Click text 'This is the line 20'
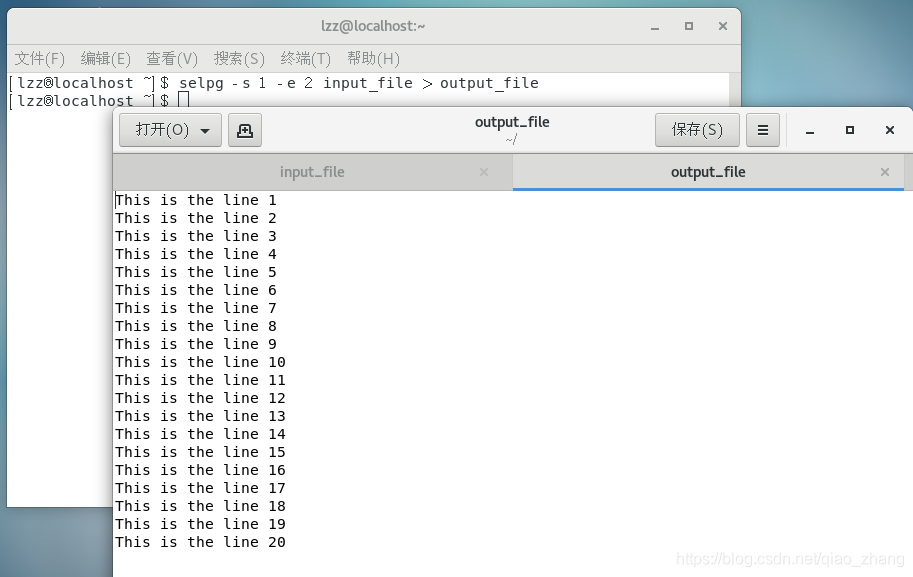The height and width of the screenshot is (577, 913). point(200,543)
